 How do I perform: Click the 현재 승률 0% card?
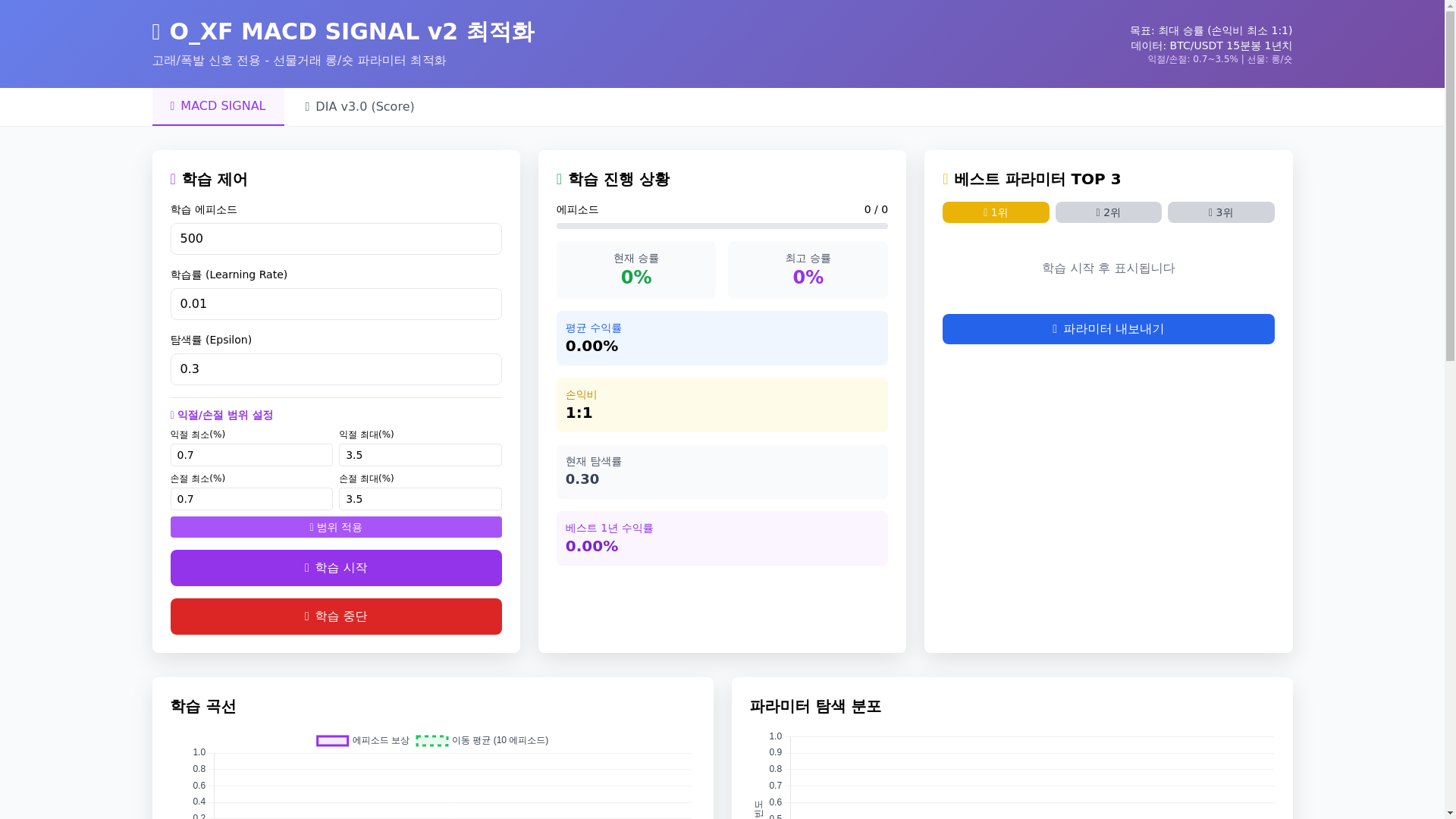(x=636, y=270)
